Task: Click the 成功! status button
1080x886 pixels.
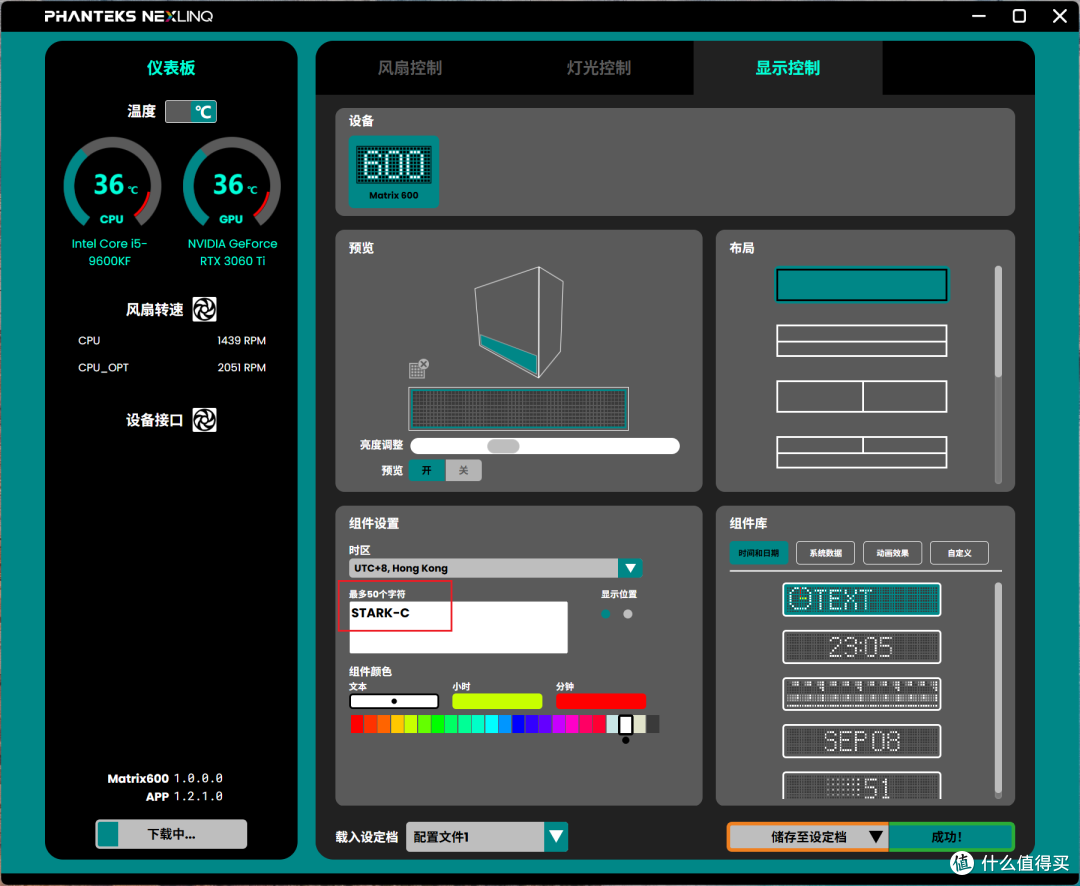Action: tap(951, 836)
